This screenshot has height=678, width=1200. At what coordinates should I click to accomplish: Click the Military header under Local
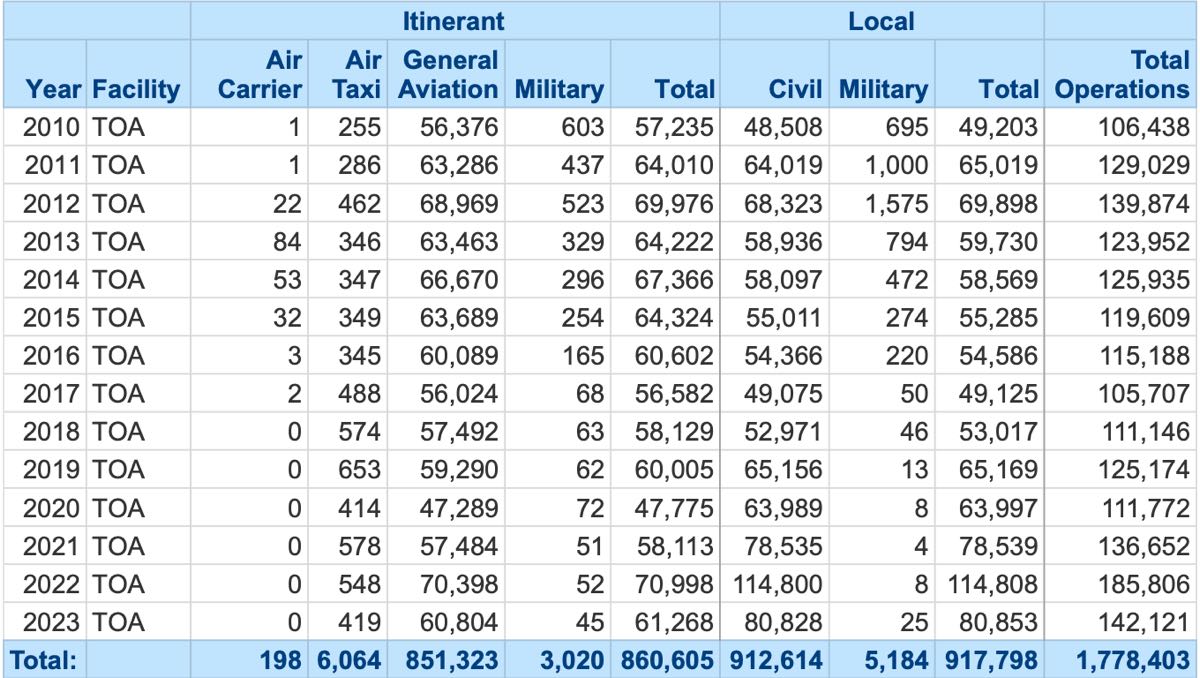pos(883,89)
